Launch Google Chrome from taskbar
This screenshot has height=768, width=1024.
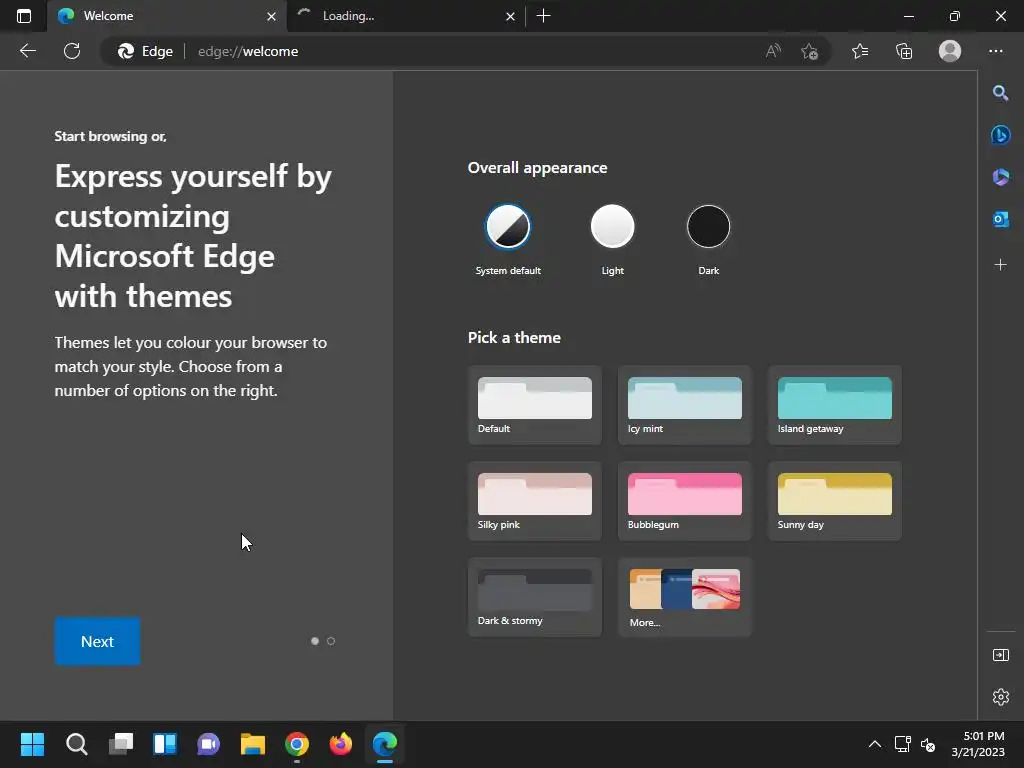[296, 744]
